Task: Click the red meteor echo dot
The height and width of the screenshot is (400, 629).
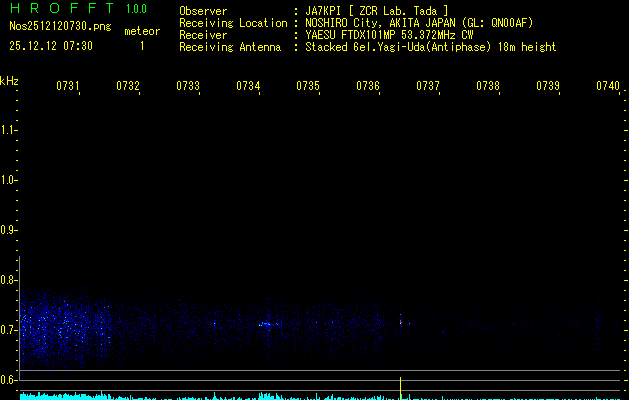Action: (401, 322)
